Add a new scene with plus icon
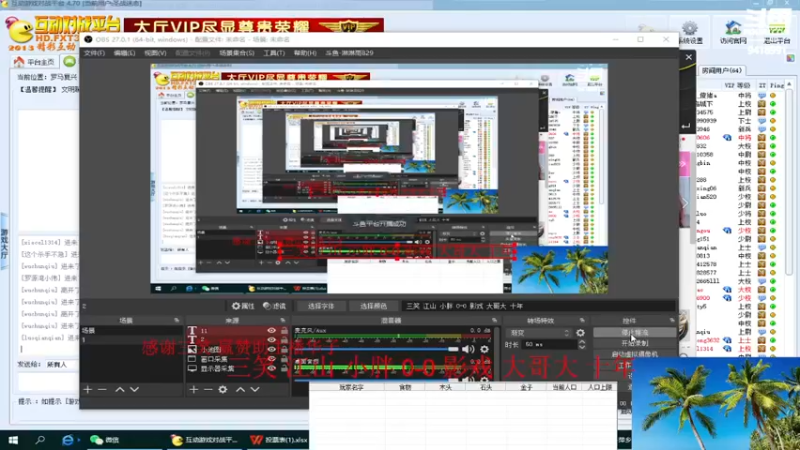 (x=88, y=390)
